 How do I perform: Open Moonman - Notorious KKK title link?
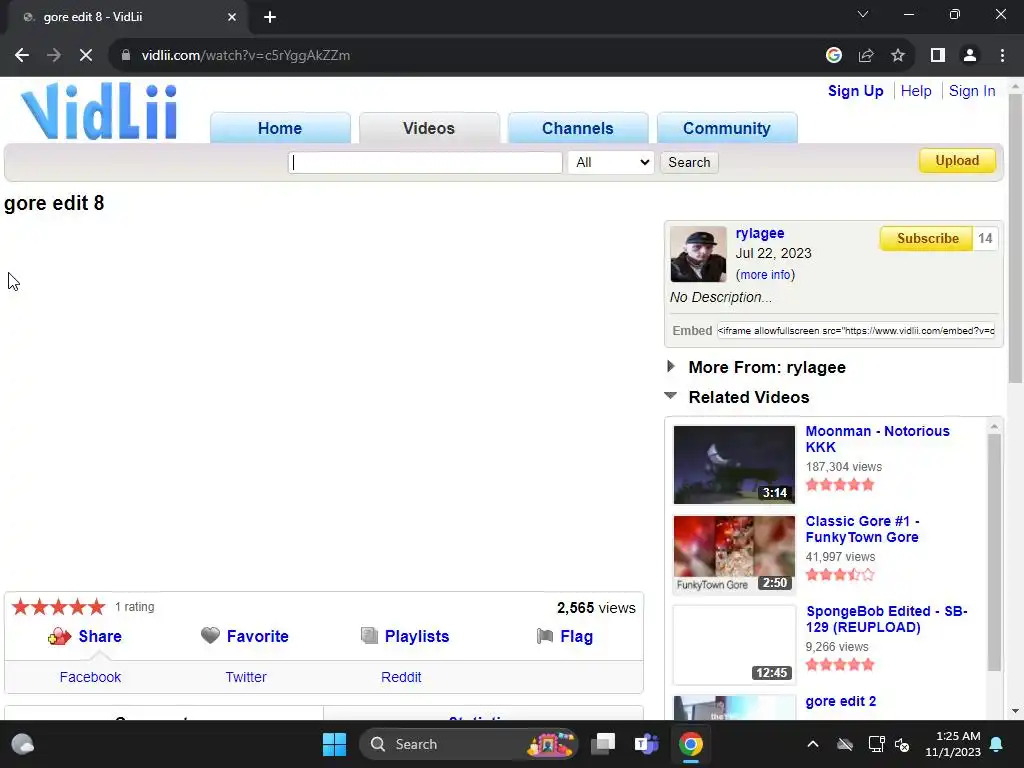[x=877, y=439]
